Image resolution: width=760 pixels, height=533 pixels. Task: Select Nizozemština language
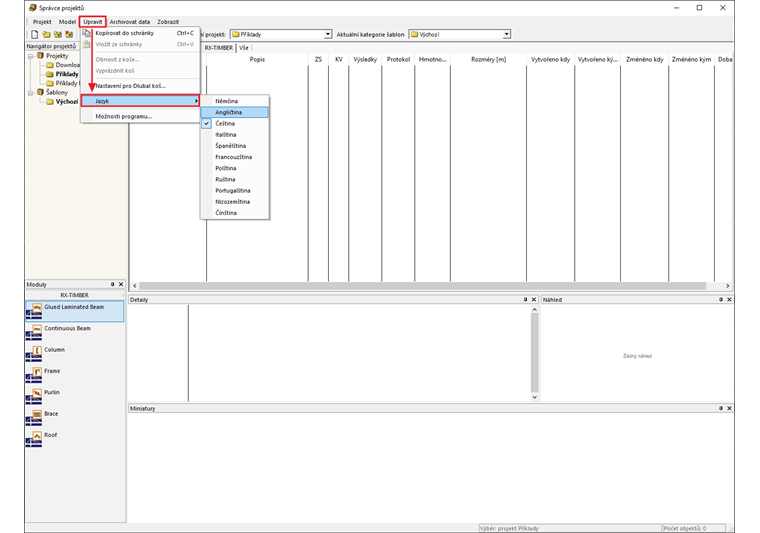[235, 202]
